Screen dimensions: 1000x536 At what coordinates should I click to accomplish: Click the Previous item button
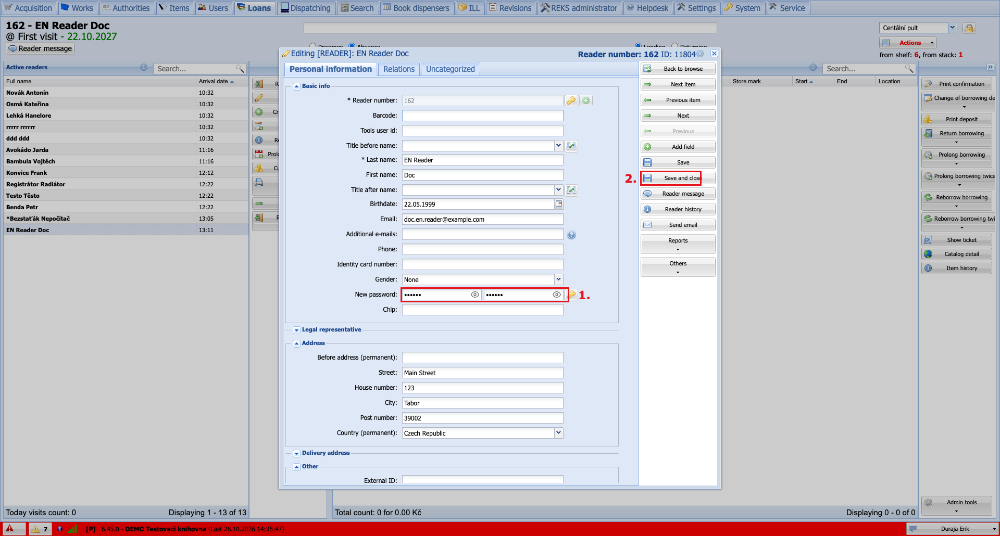678,100
